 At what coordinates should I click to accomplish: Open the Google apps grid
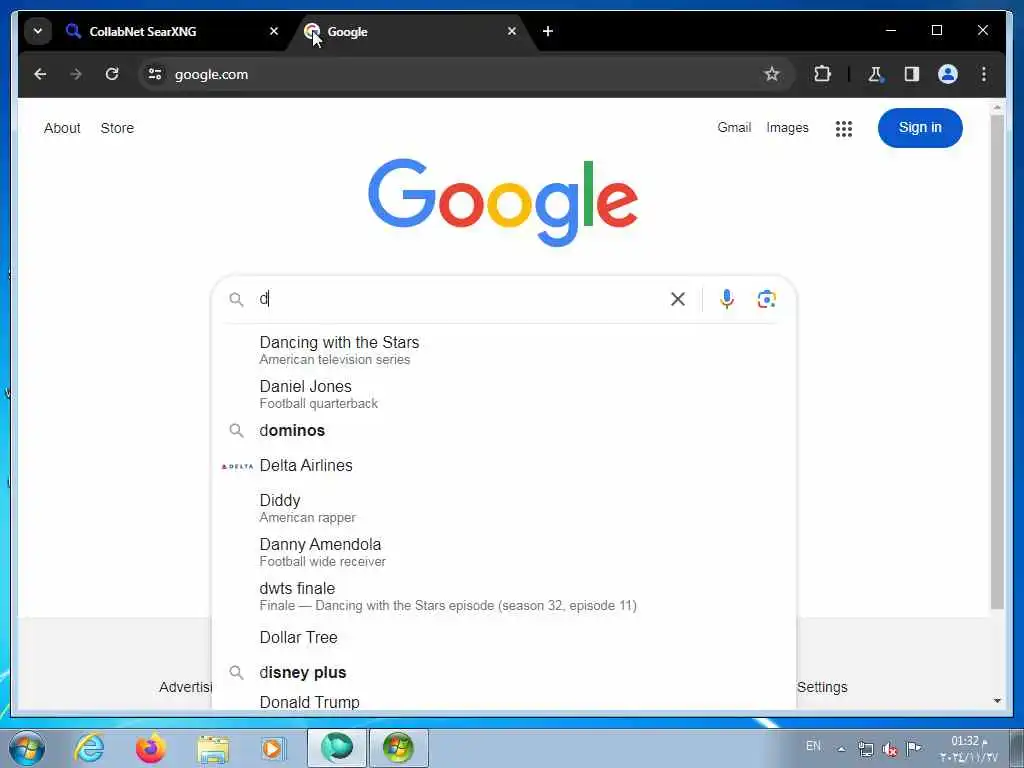click(844, 129)
